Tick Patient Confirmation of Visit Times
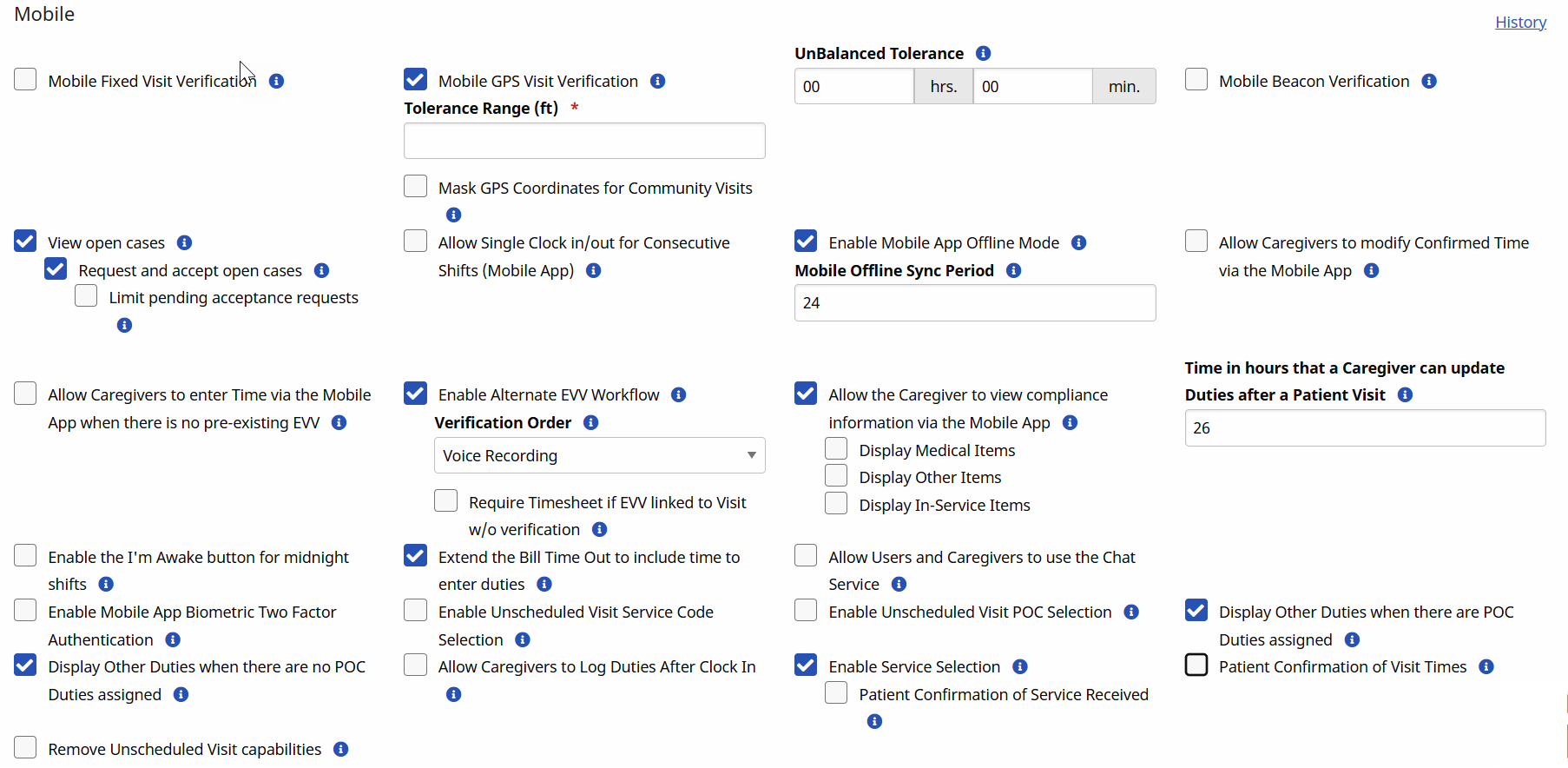 (x=1196, y=665)
